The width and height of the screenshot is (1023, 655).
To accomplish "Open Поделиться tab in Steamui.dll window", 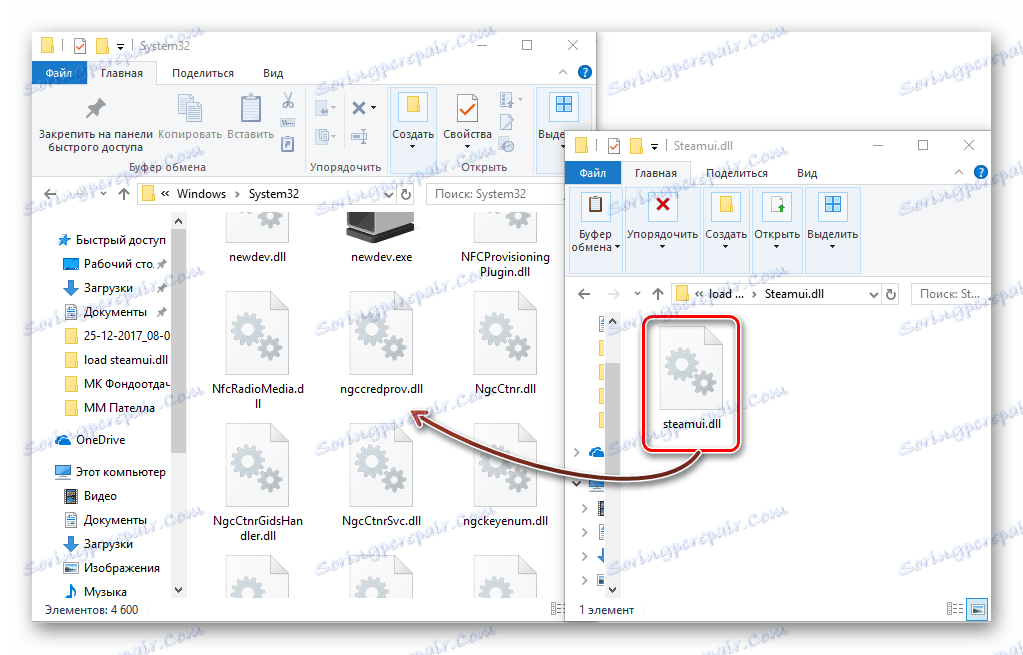I will pyautogui.click(x=737, y=173).
